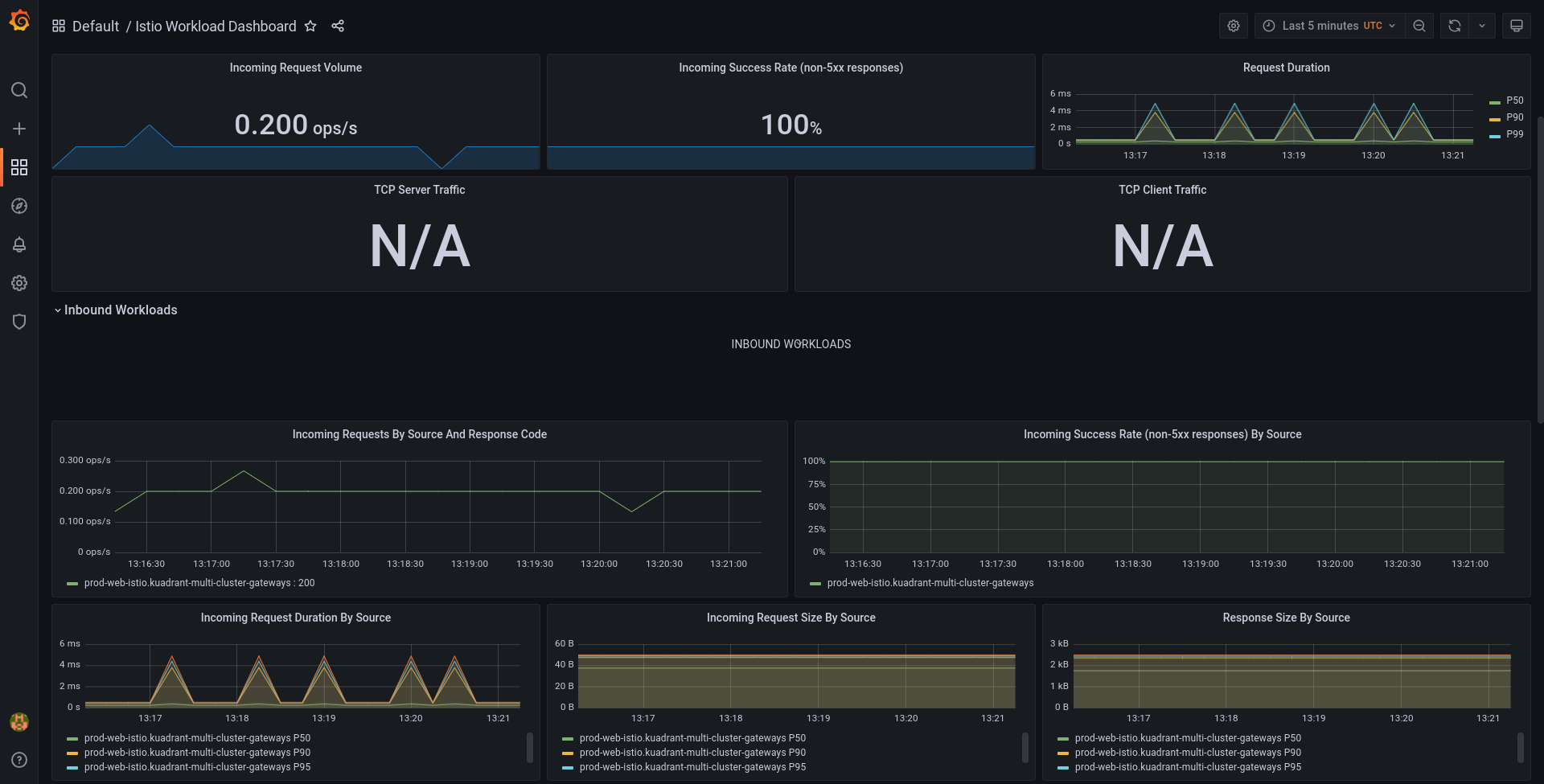Click the Create plus icon in sidebar
1544x784 pixels.
click(19, 129)
